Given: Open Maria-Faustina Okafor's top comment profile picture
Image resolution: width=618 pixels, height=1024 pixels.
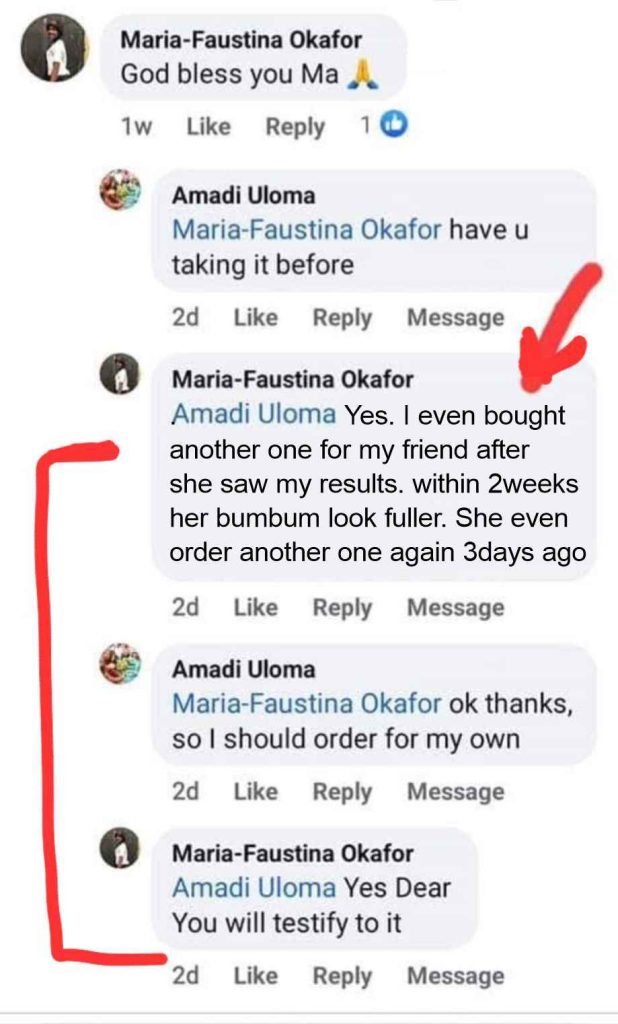Looking at the screenshot, I should point(56,48).
